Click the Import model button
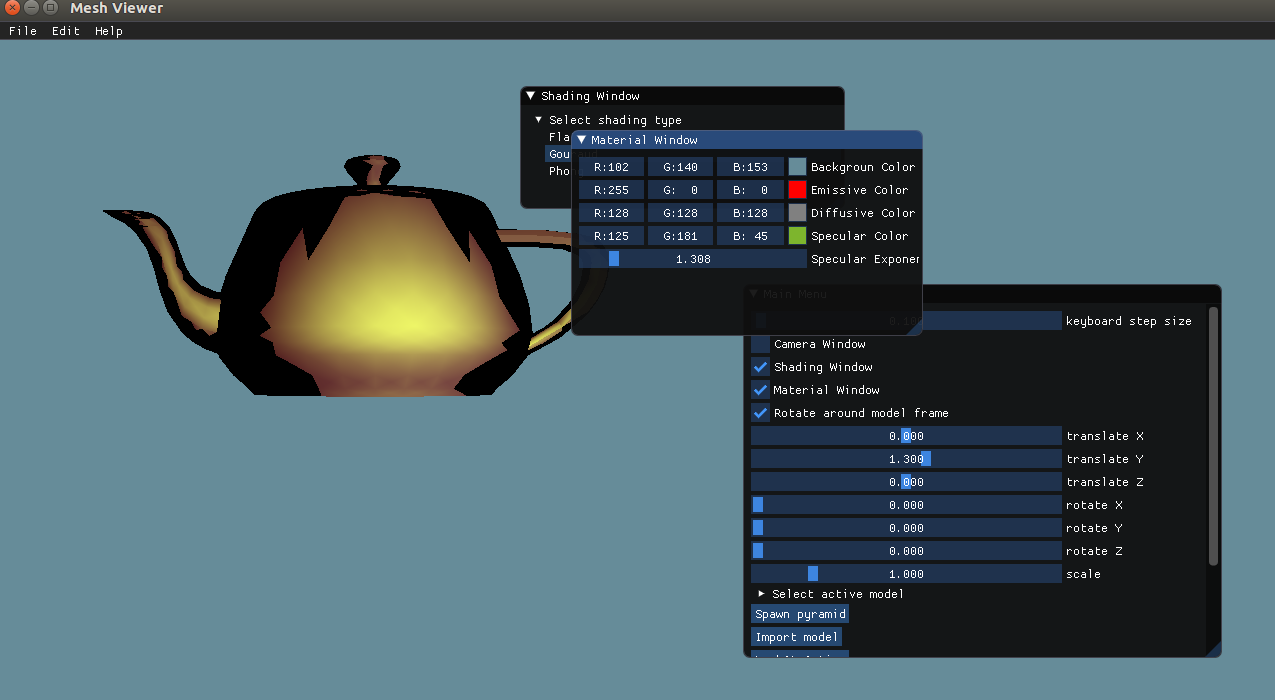1275x700 pixels. click(796, 637)
